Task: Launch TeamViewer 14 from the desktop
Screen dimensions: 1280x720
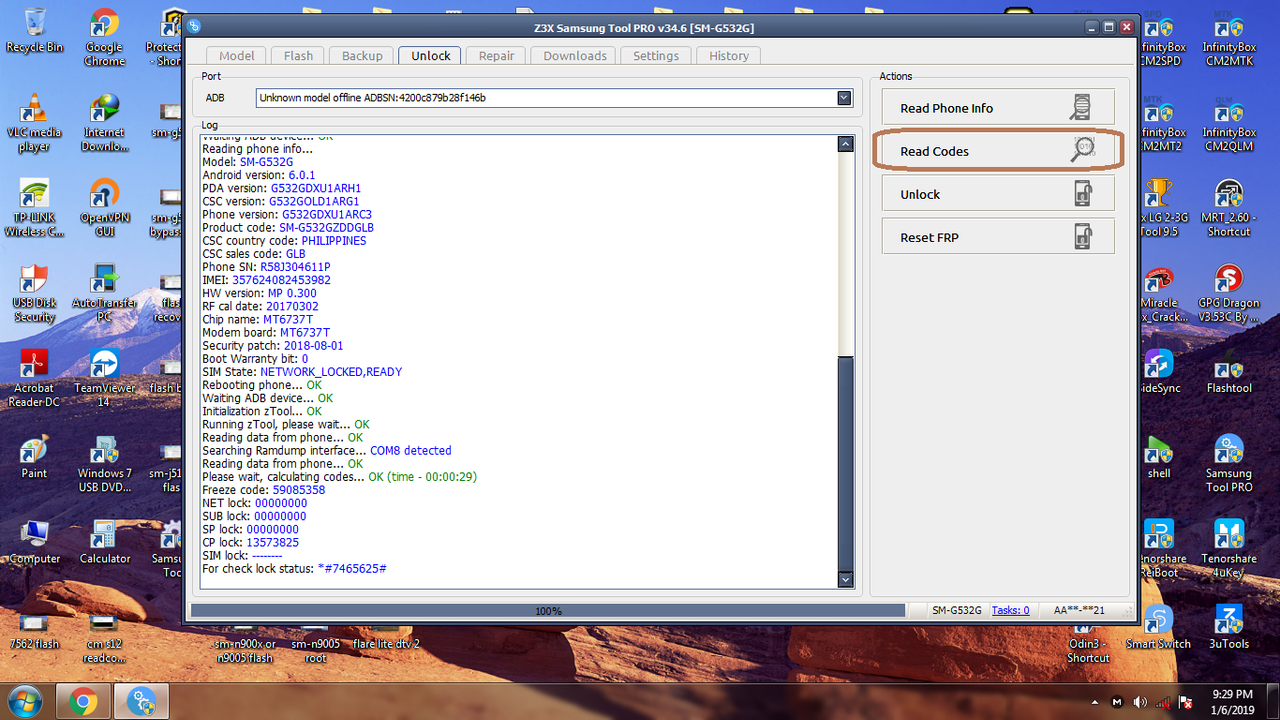Action: click(x=104, y=378)
